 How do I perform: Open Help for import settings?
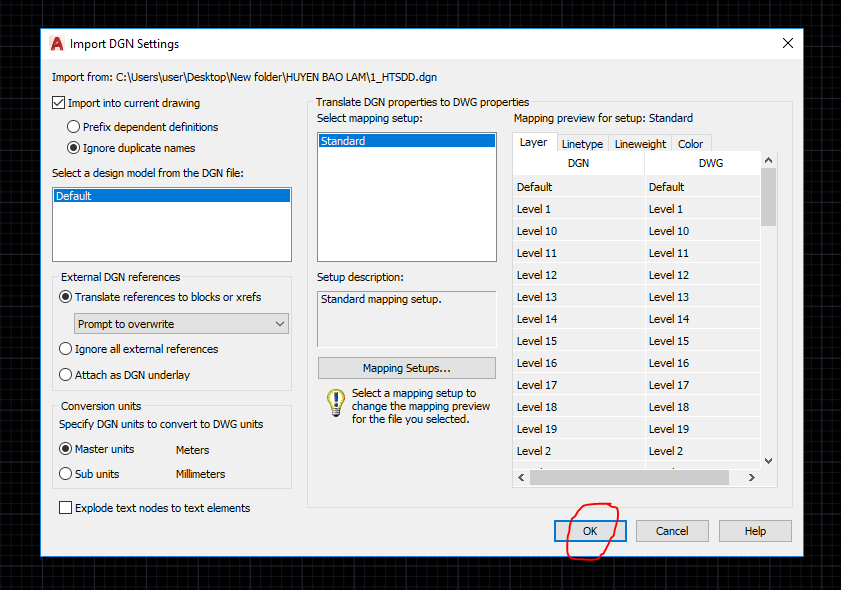(x=755, y=531)
